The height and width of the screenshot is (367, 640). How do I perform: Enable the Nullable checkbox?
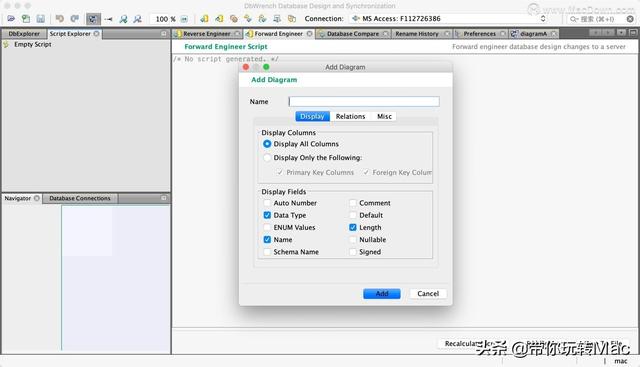click(353, 240)
